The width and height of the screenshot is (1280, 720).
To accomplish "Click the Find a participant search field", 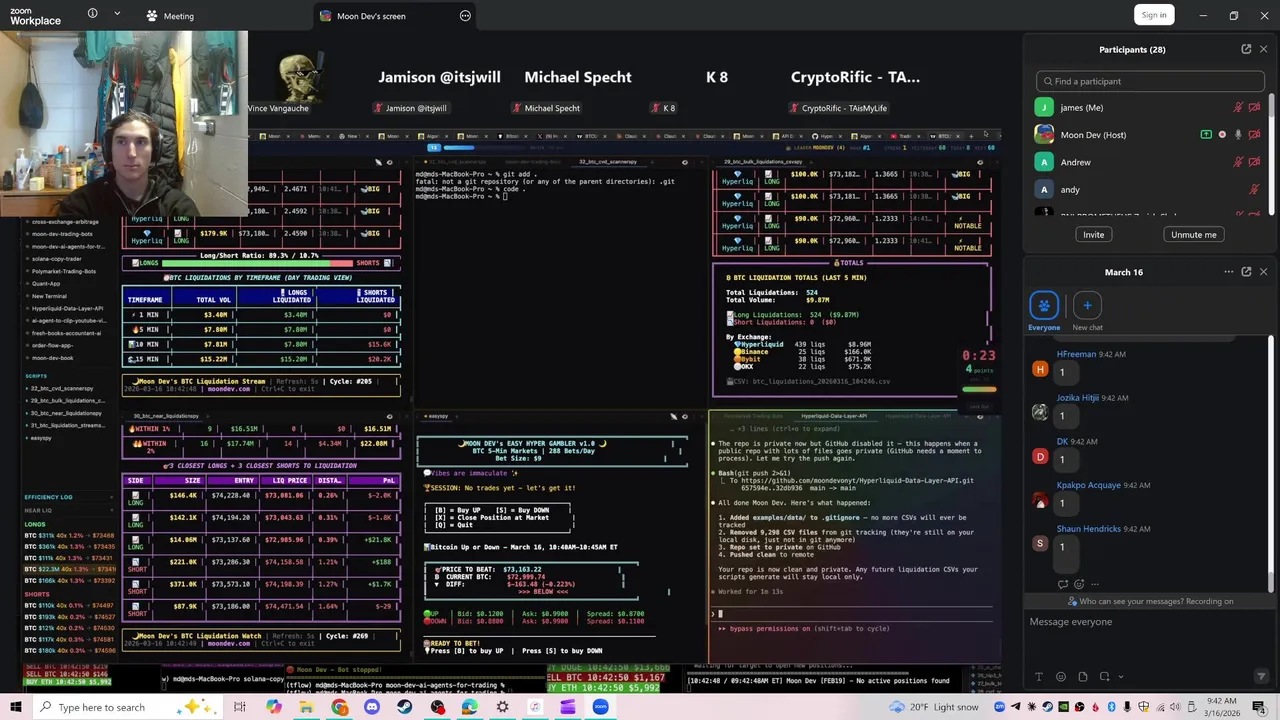I will tap(1150, 81).
